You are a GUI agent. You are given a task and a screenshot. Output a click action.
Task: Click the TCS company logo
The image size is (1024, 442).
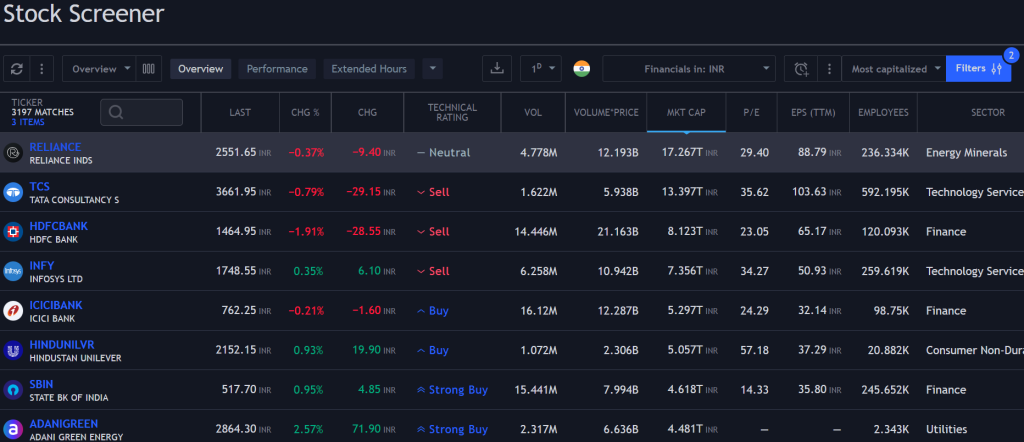tap(13, 193)
